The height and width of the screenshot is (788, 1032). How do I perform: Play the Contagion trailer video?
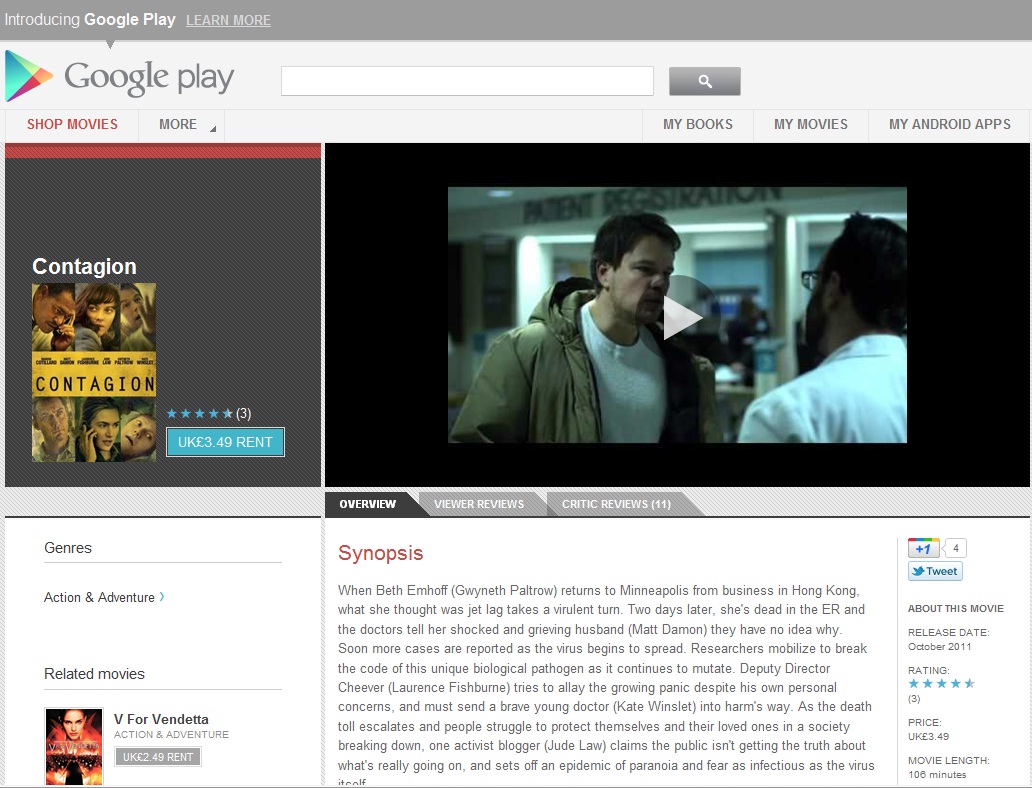(x=682, y=317)
